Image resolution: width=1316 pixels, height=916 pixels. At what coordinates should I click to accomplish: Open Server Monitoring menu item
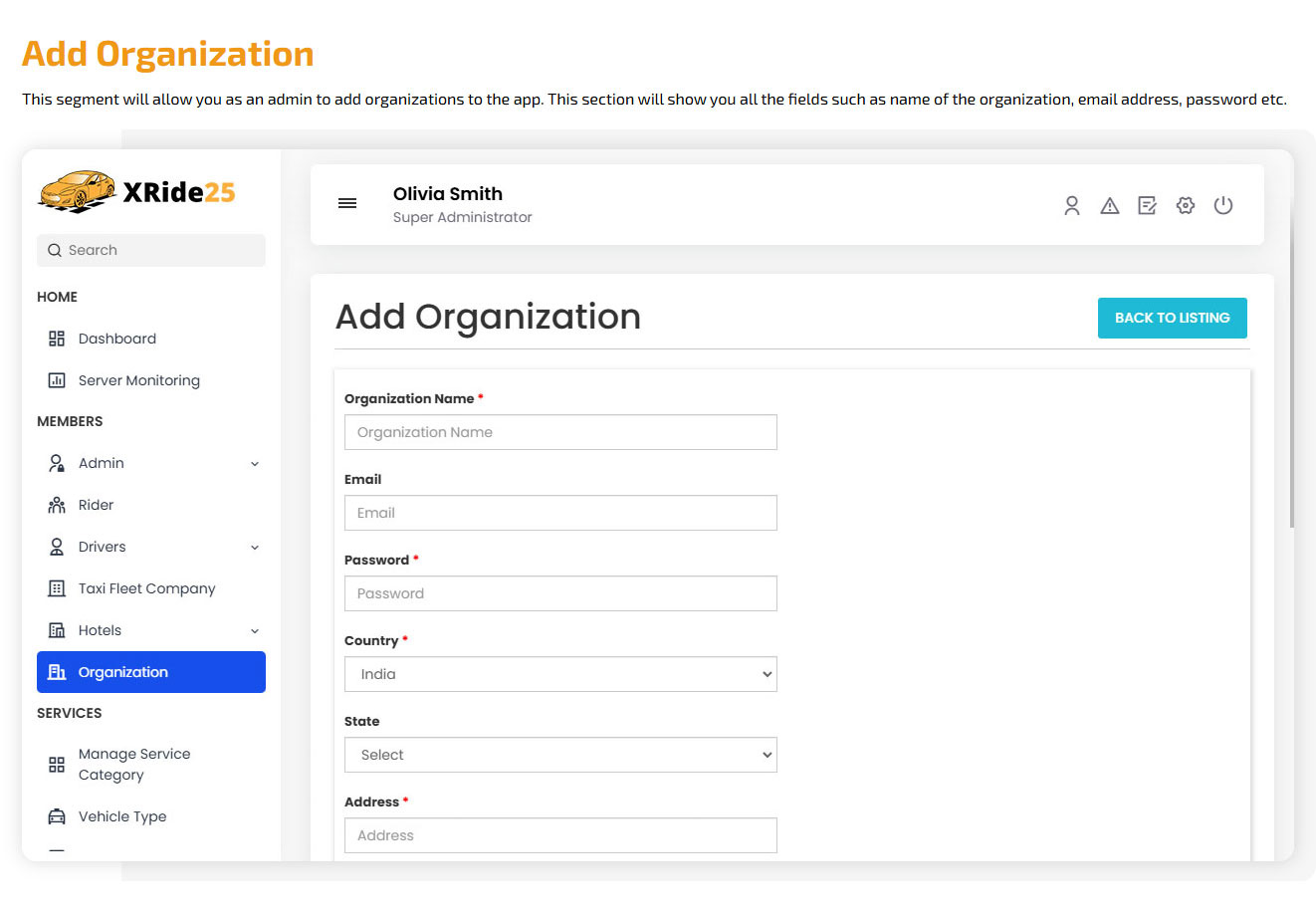click(151, 380)
